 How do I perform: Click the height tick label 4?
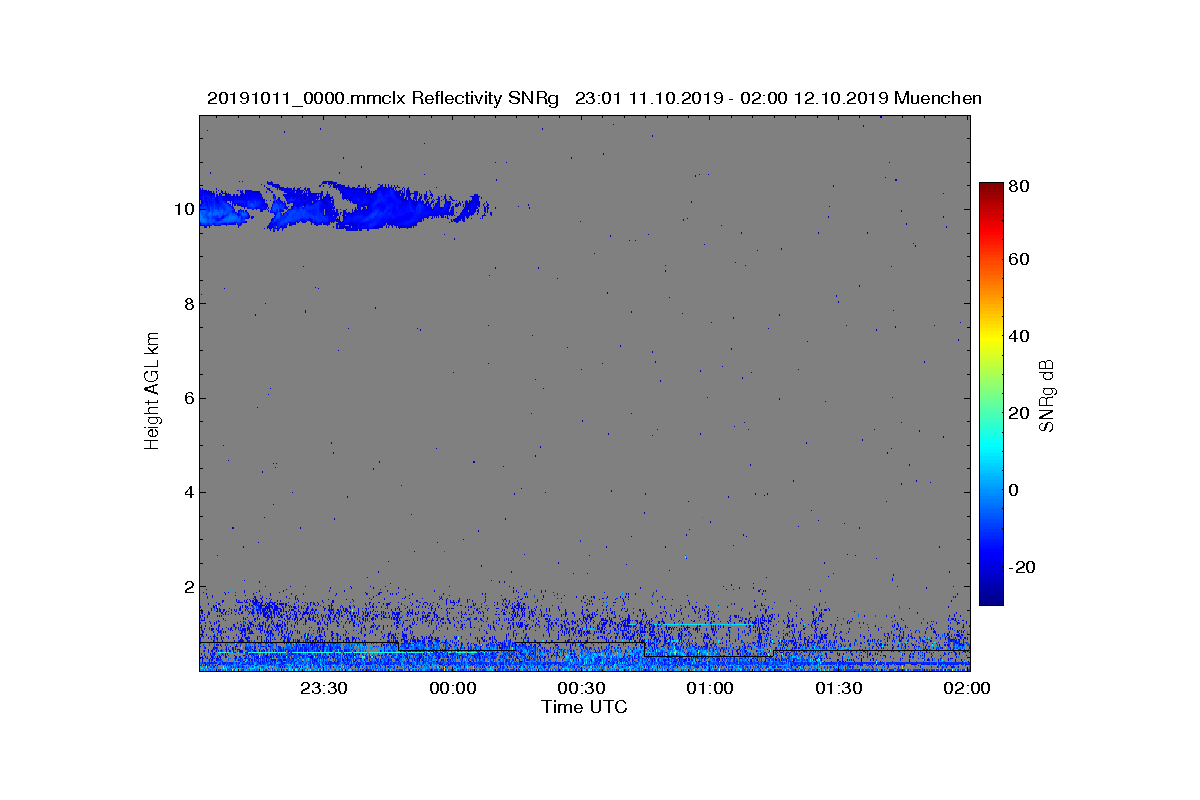pyautogui.click(x=188, y=492)
